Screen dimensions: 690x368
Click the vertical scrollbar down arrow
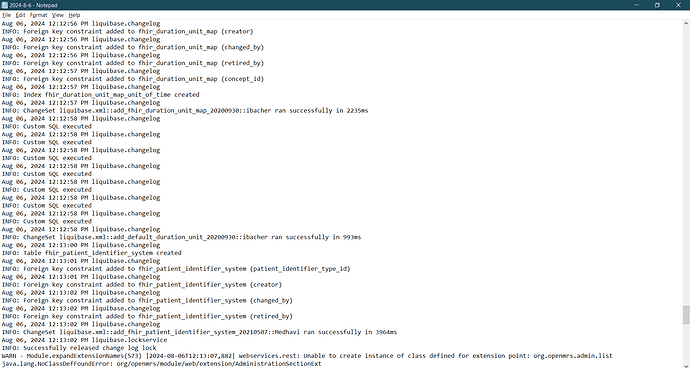686,364
